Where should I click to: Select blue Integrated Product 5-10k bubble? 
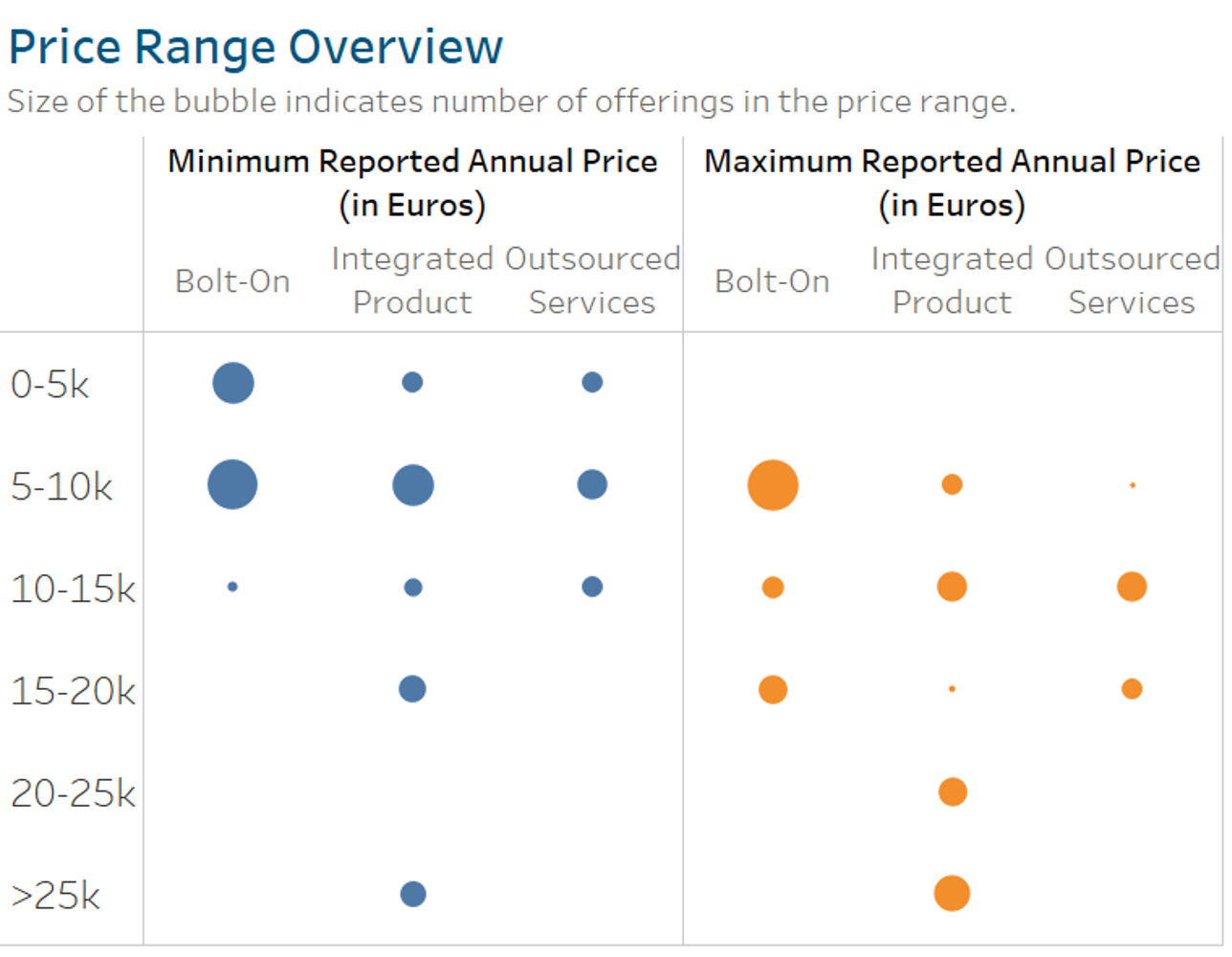click(413, 485)
